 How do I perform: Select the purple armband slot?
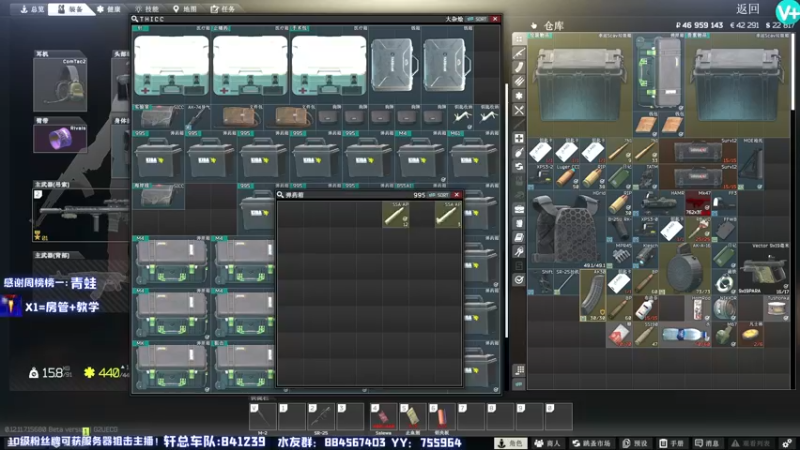[x=60, y=138]
